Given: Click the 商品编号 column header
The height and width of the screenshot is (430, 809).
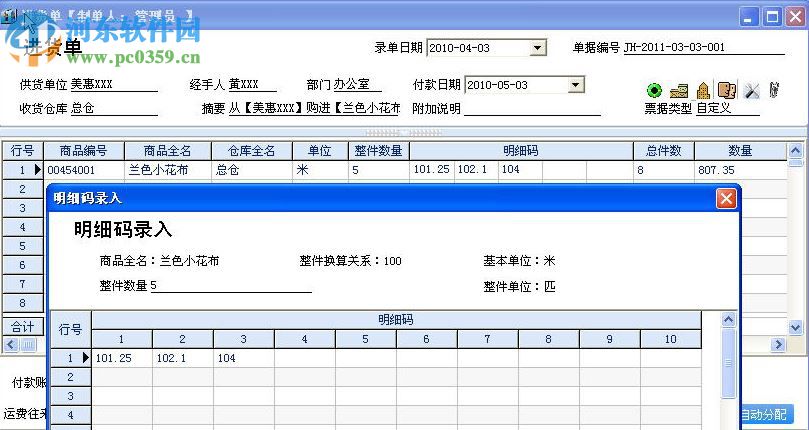Looking at the screenshot, I should [84, 151].
